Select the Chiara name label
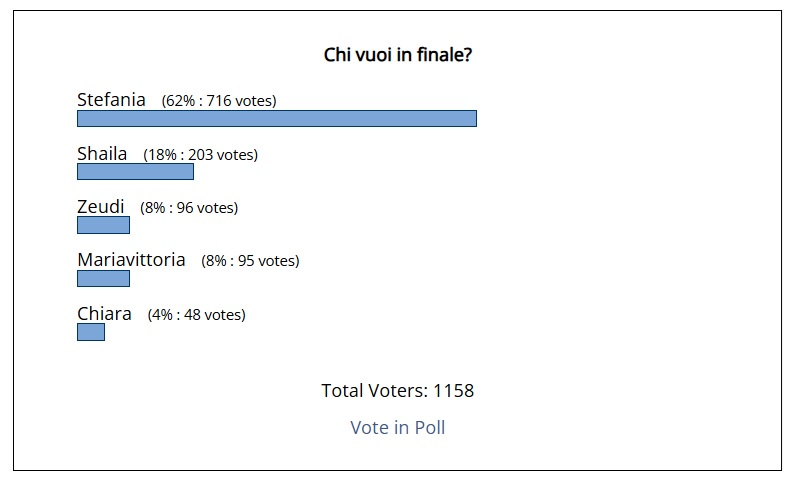The width and height of the screenshot is (794, 484). click(x=104, y=314)
